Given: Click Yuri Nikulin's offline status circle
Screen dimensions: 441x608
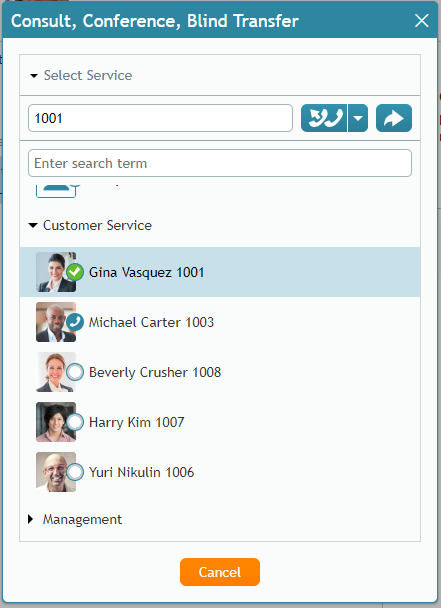Looking at the screenshot, I should coord(75,472).
